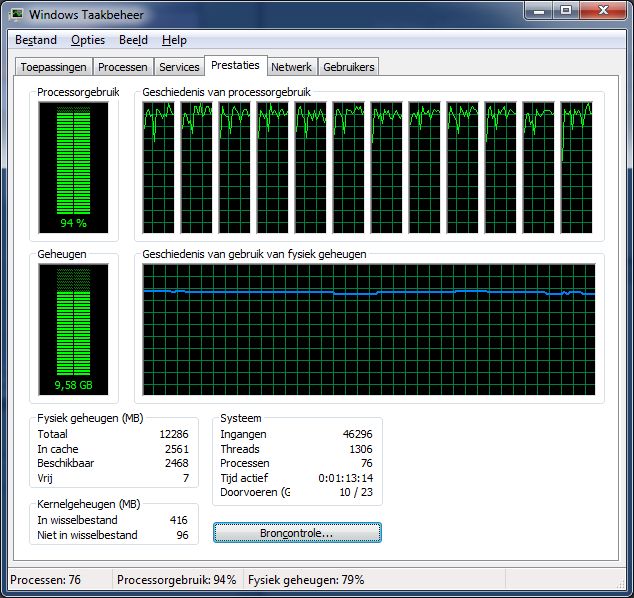Click the Broncontrole... button
This screenshot has height=598, width=634.
pyautogui.click(x=297, y=533)
